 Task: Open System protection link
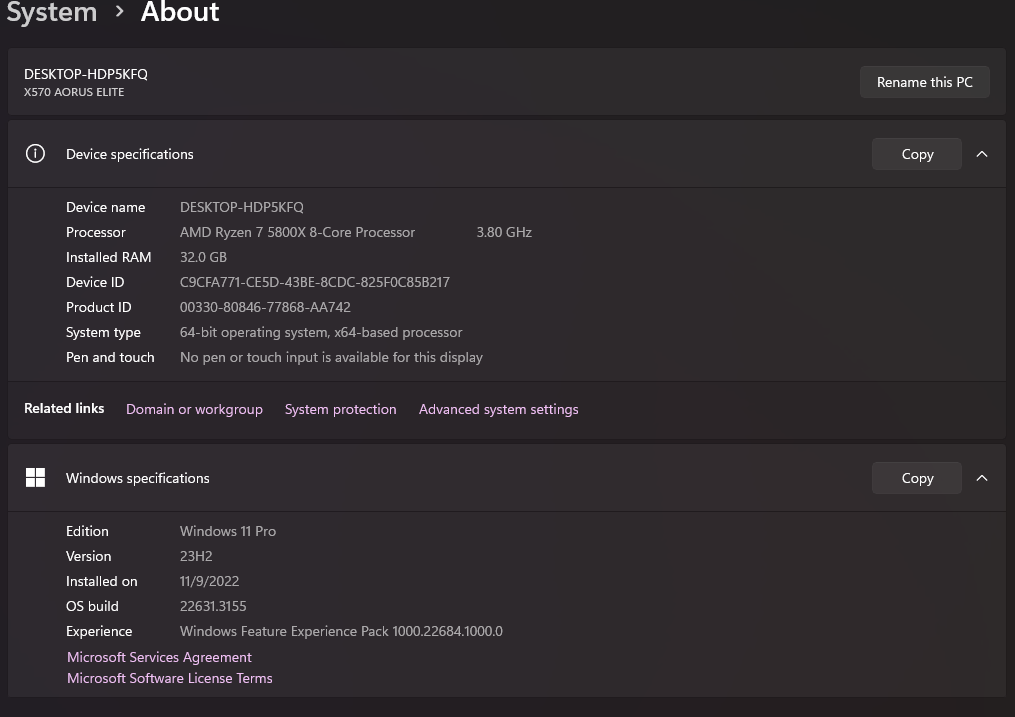point(340,409)
